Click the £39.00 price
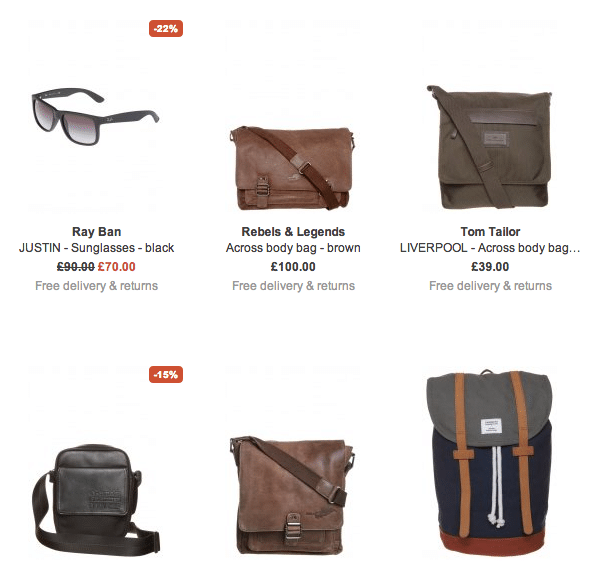Viewport: 595px width, 564px height. (490, 267)
